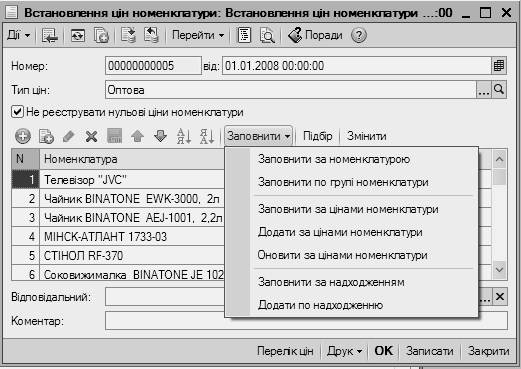Toggle Не реєструвати нульові ціни checkbox
This screenshot has width=521, height=369.
click(17, 112)
